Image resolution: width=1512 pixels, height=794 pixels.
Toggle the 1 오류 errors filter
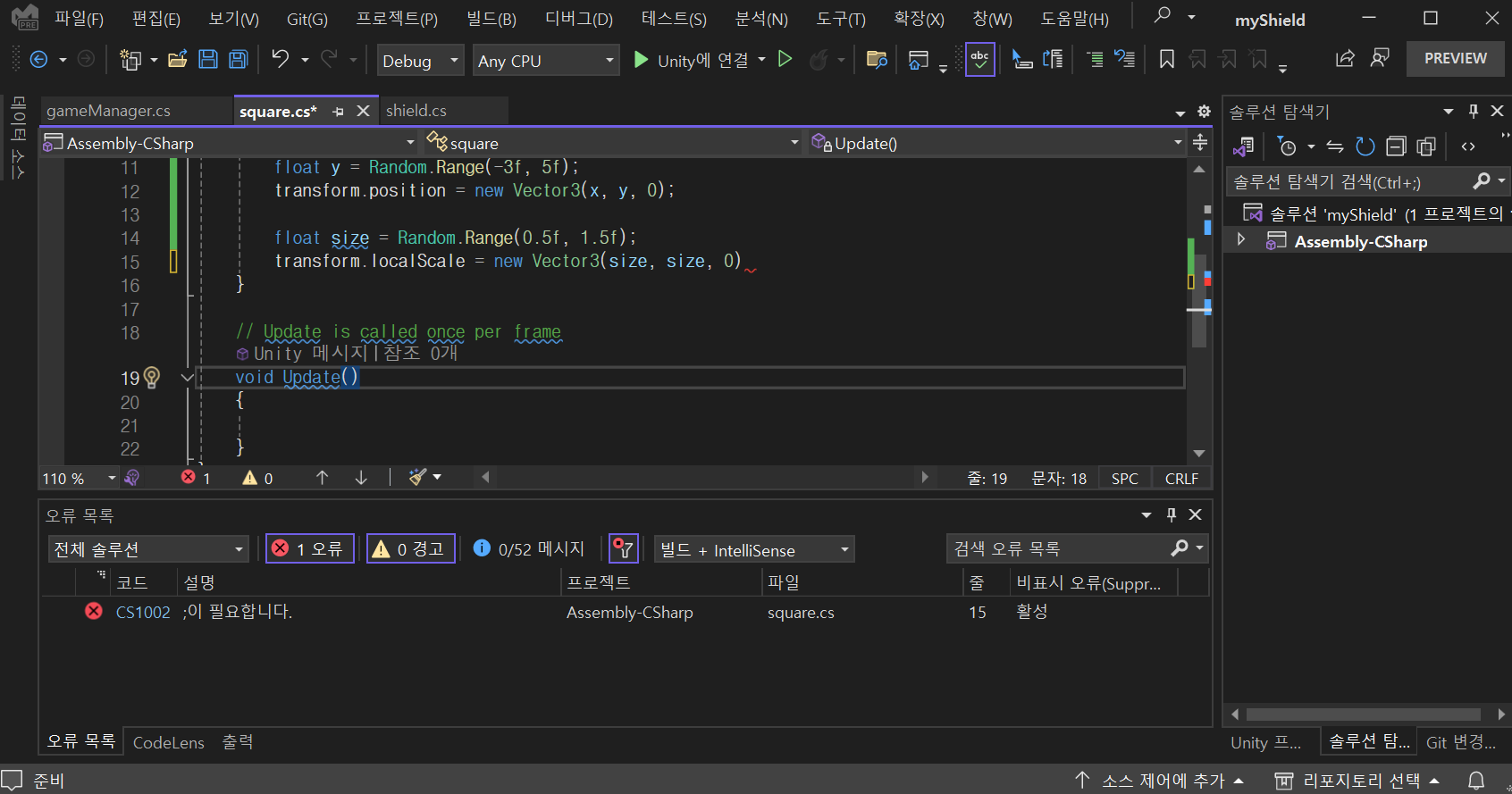click(309, 548)
